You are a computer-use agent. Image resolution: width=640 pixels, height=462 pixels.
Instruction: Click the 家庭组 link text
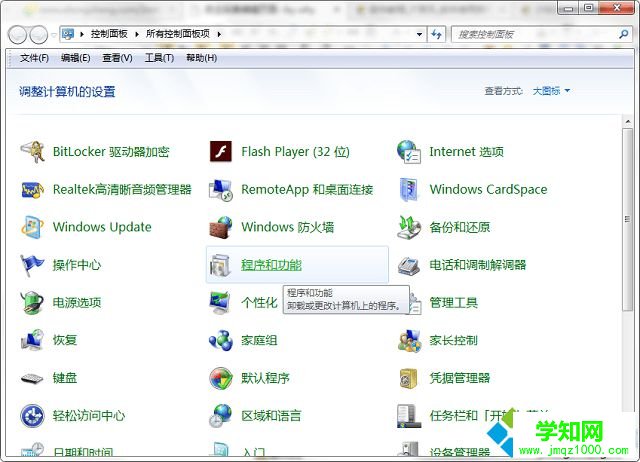coord(259,340)
